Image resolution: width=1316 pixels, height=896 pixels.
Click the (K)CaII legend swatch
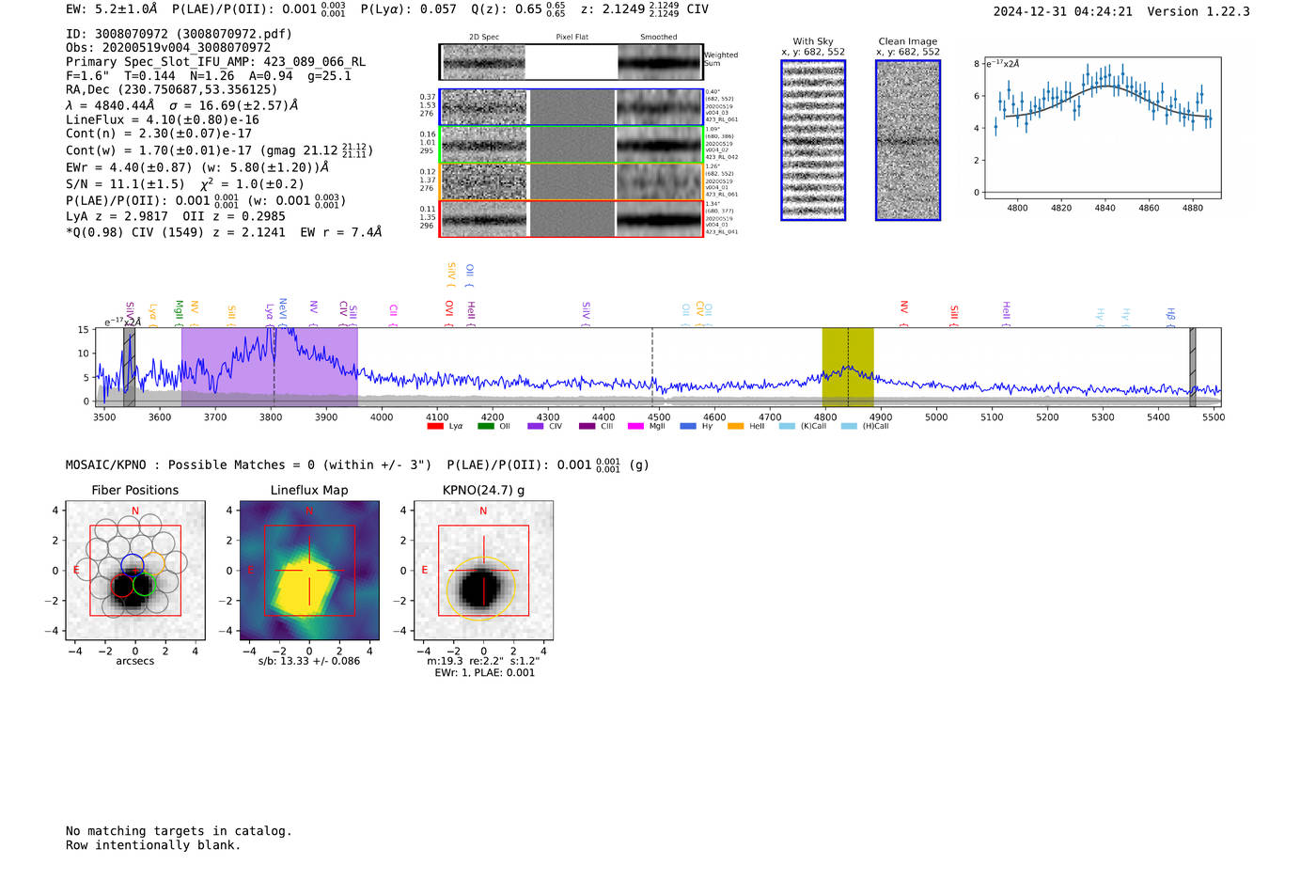coord(787,426)
